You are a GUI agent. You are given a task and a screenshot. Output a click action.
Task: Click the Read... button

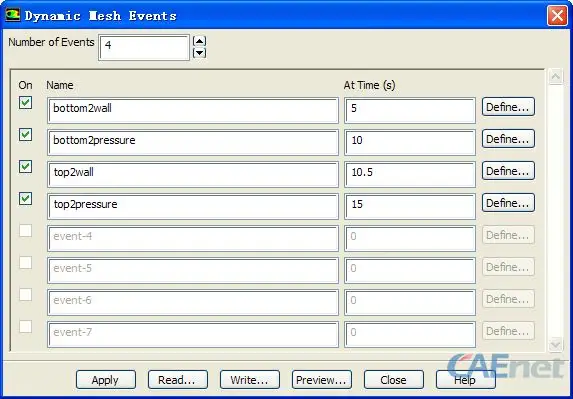coord(178,380)
